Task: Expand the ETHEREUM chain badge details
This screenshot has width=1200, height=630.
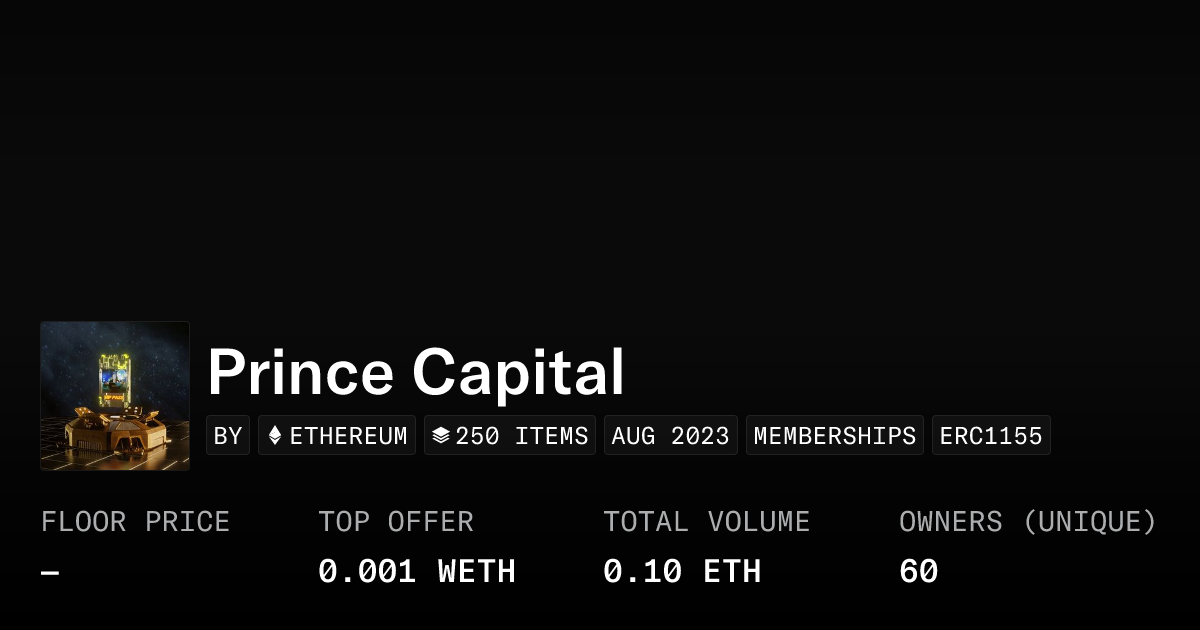Action: (337, 435)
